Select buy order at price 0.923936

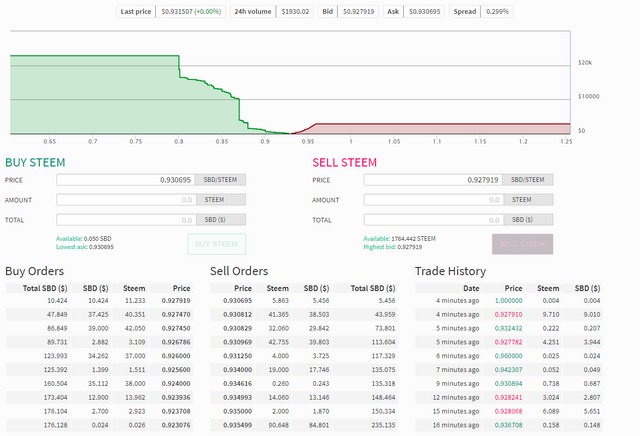[99, 398]
